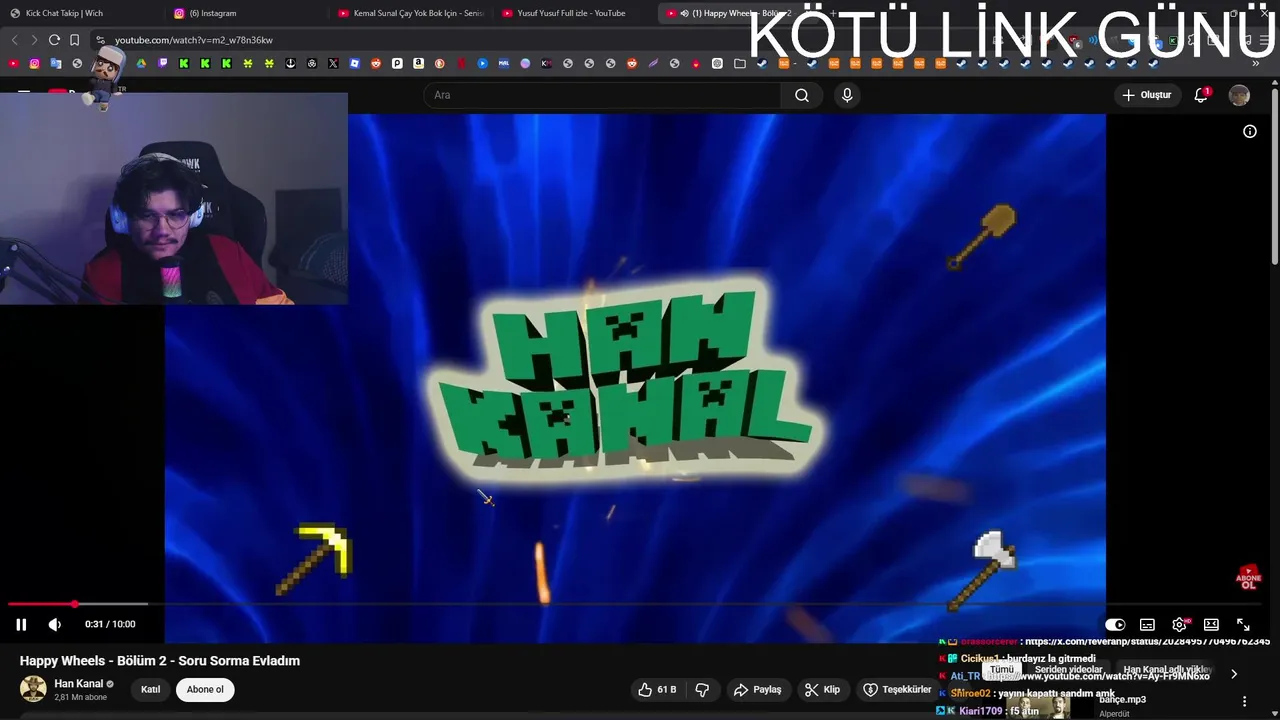Screen dimensions: 1280x720
Task: Mute the video with the speaker icon
Action: pyautogui.click(x=54, y=624)
